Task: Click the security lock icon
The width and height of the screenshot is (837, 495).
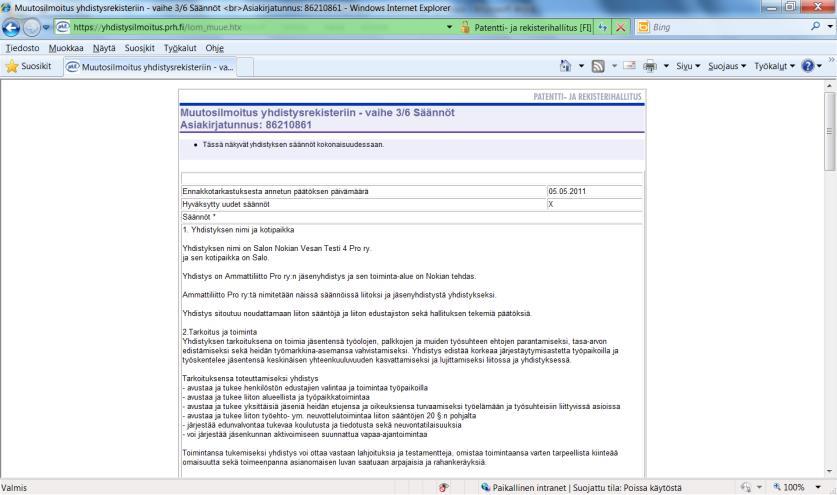Action: click(x=465, y=27)
